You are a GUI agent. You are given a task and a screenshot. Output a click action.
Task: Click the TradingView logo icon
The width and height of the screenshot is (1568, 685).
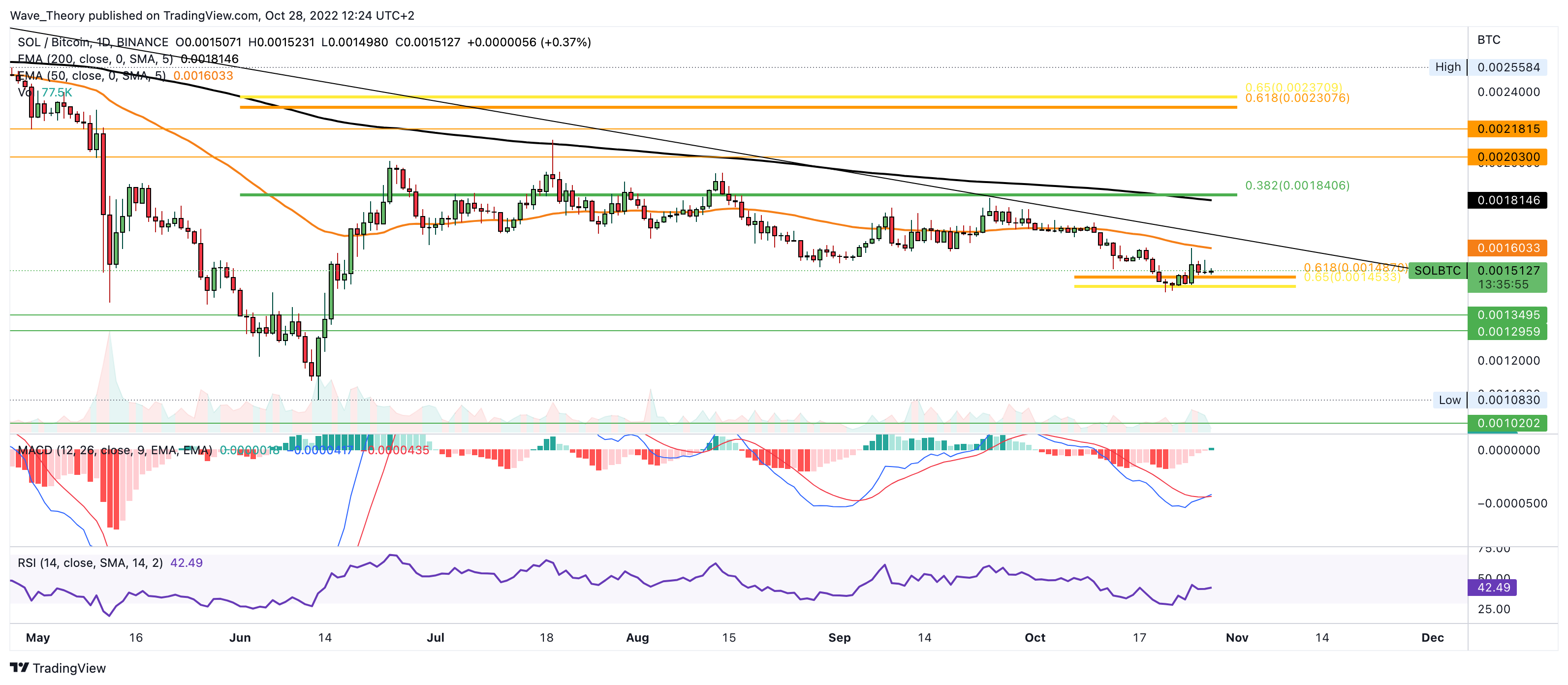pyautogui.click(x=20, y=667)
